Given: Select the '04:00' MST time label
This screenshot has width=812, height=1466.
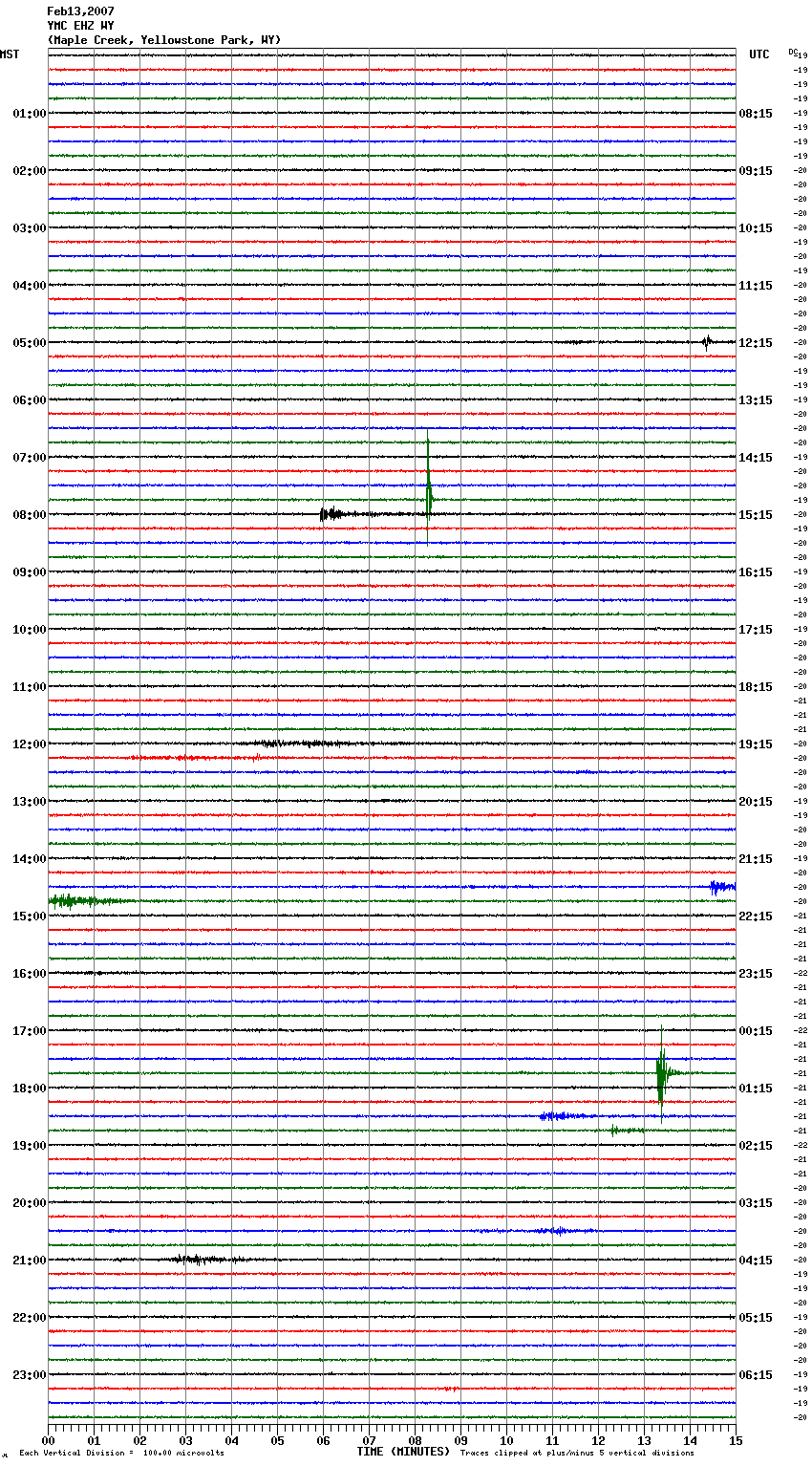Looking at the screenshot, I should (x=30, y=286).
